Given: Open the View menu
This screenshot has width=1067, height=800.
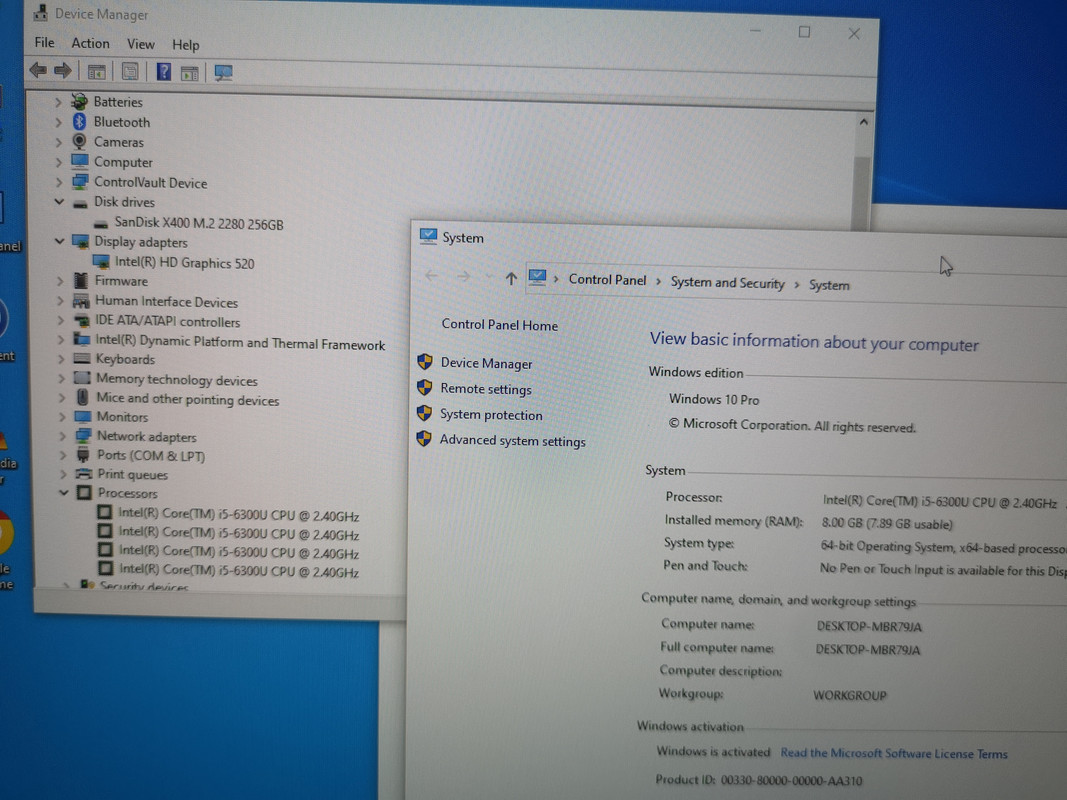Looking at the screenshot, I should tap(141, 44).
